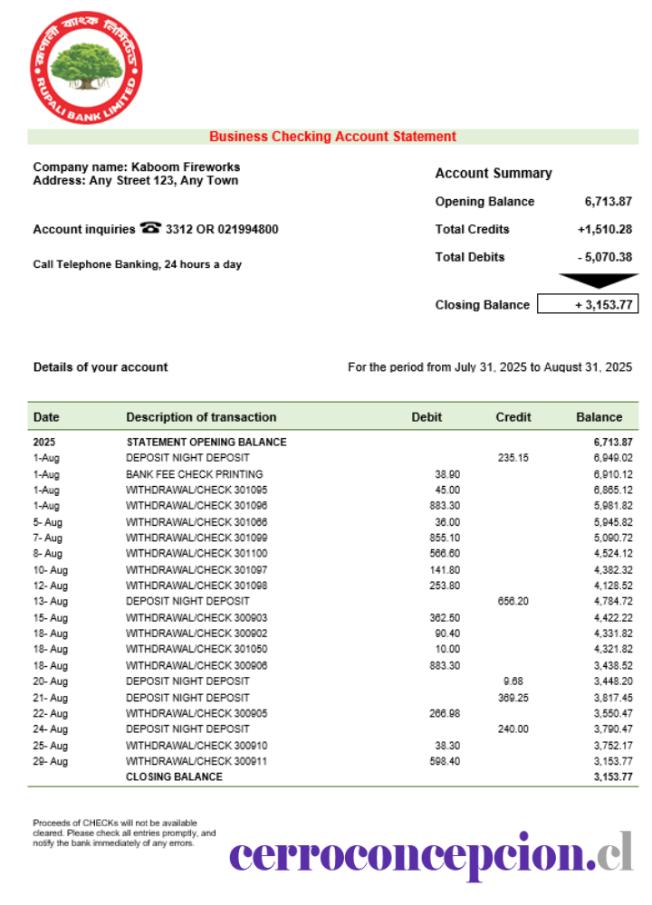Click the telephone icon beside Account inquiries

tap(150, 227)
